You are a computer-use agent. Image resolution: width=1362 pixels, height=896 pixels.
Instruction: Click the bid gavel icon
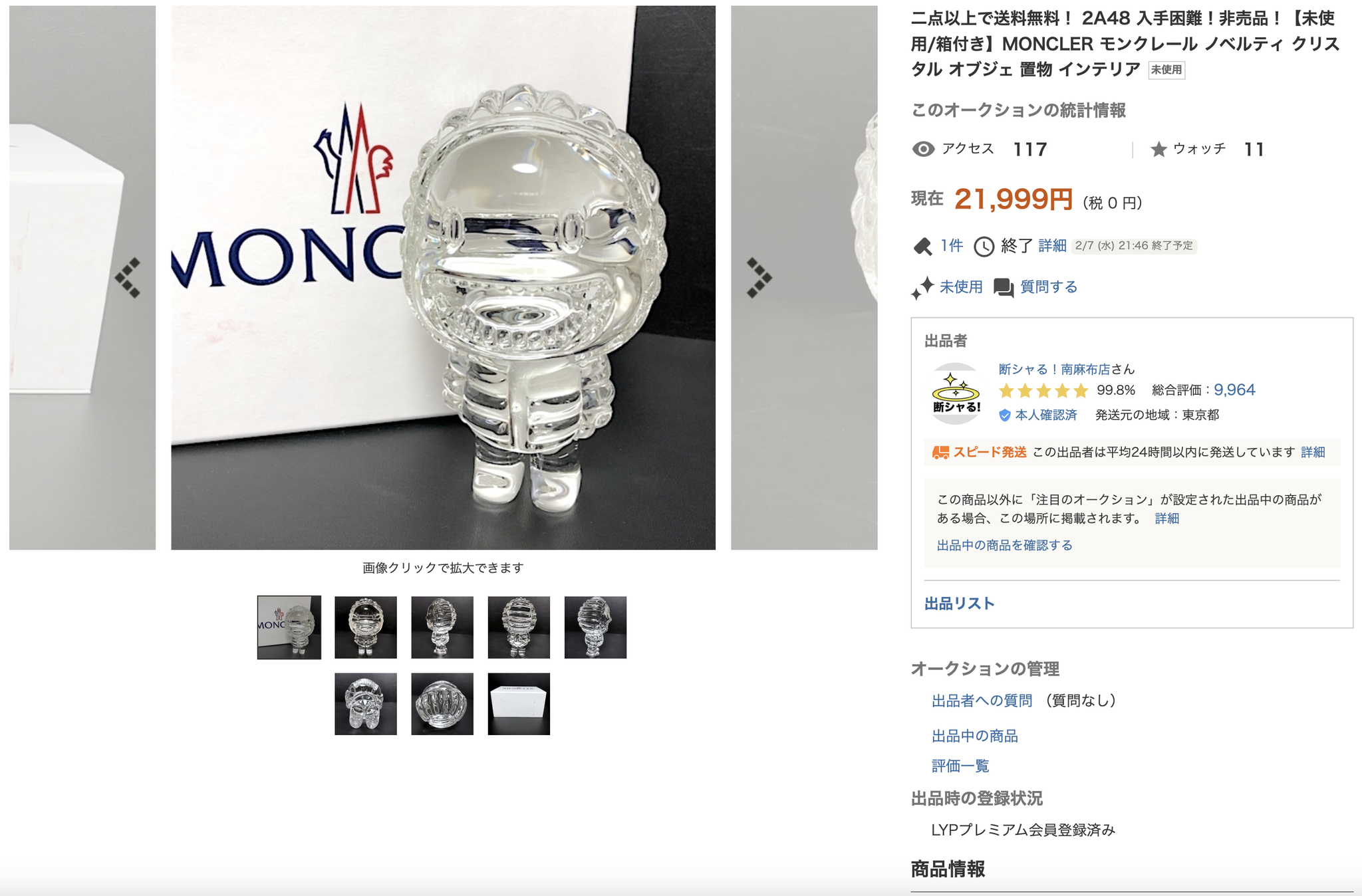pyautogui.click(x=922, y=247)
